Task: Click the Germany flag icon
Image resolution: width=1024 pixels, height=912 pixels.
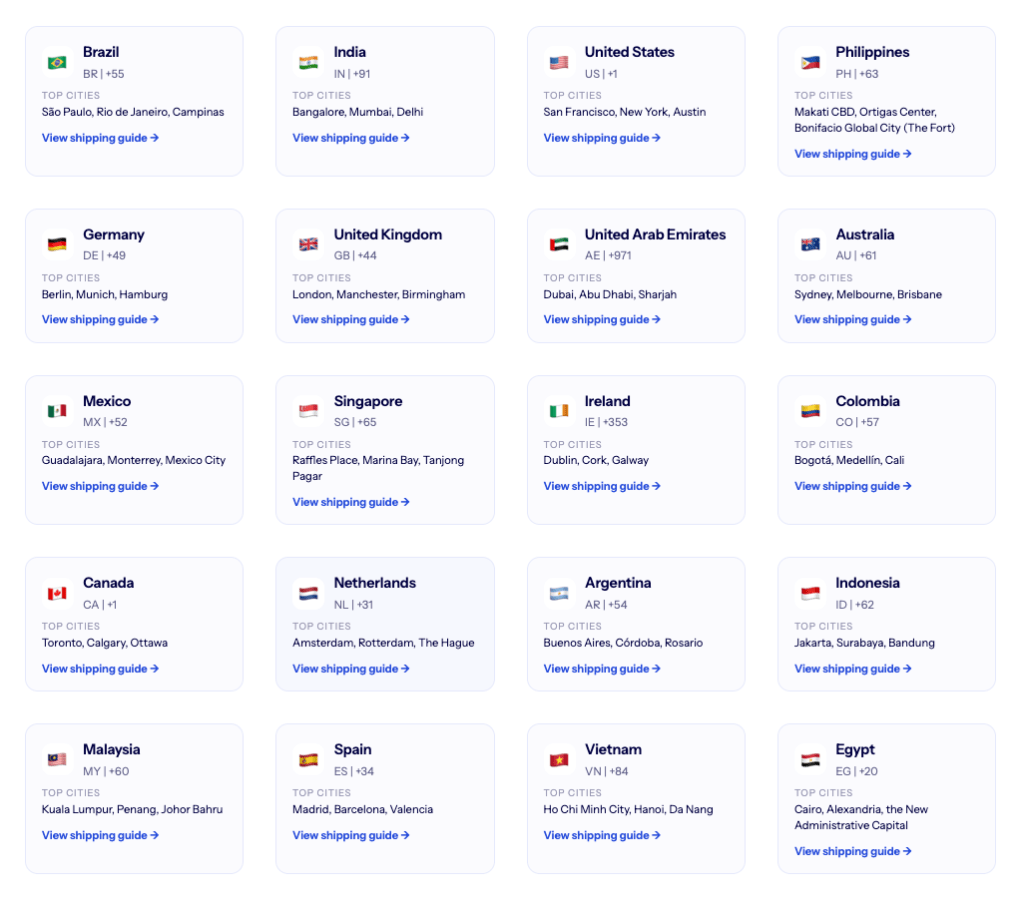Action: 57,245
